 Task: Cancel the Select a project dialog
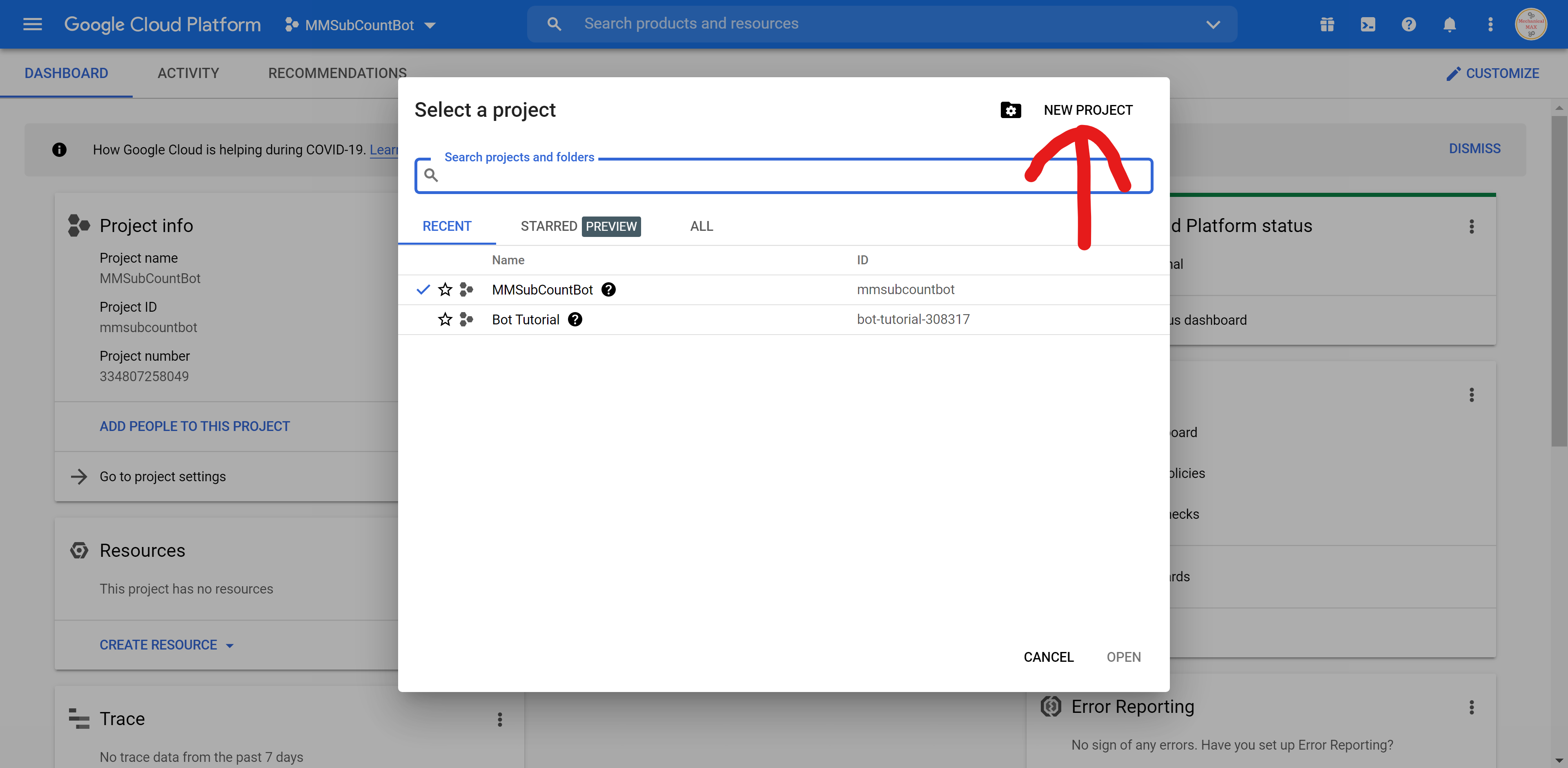click(1048, 656)
